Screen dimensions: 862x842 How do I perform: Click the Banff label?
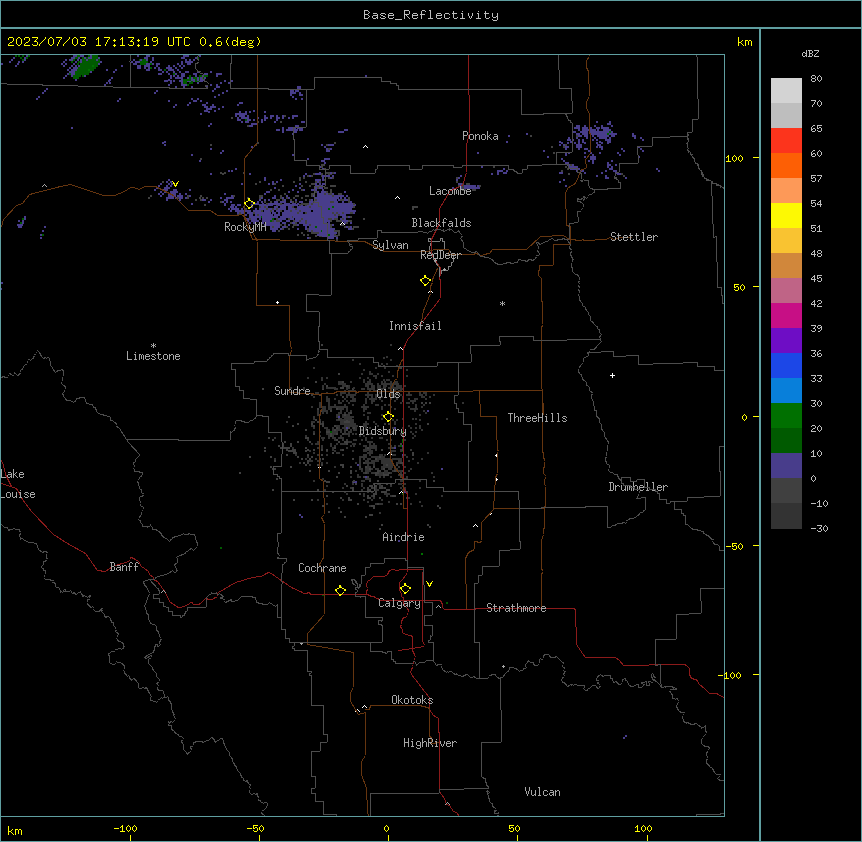[x=124, y=567]
